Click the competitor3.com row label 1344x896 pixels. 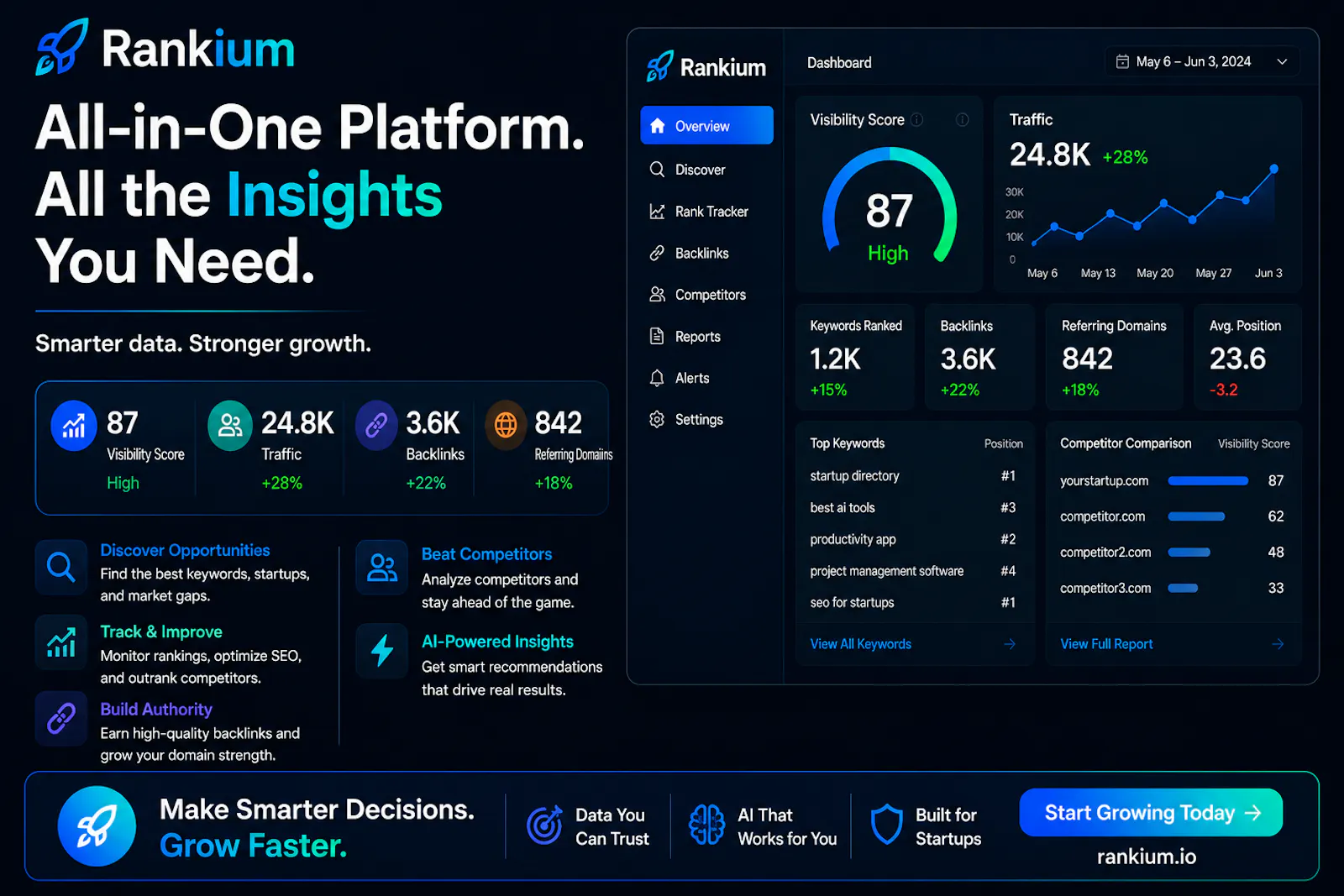pos(1105,589)
